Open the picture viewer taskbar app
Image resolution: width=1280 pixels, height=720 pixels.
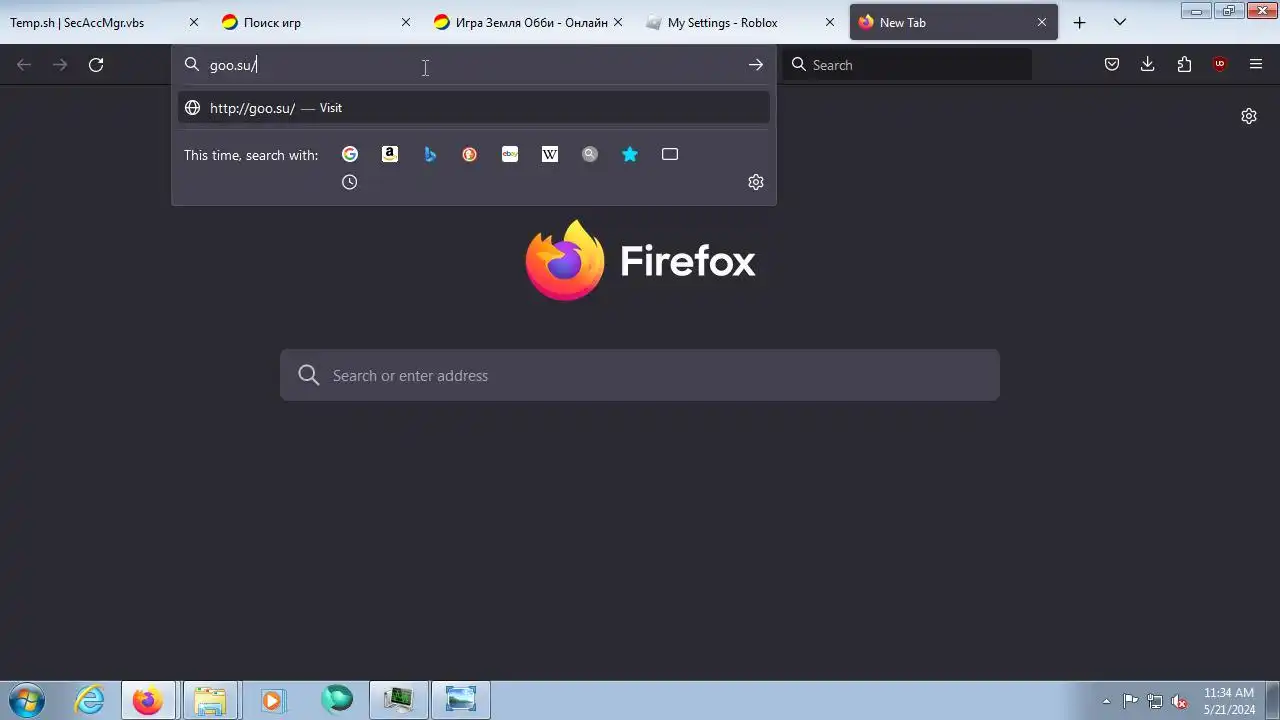[x=461, y=700]
